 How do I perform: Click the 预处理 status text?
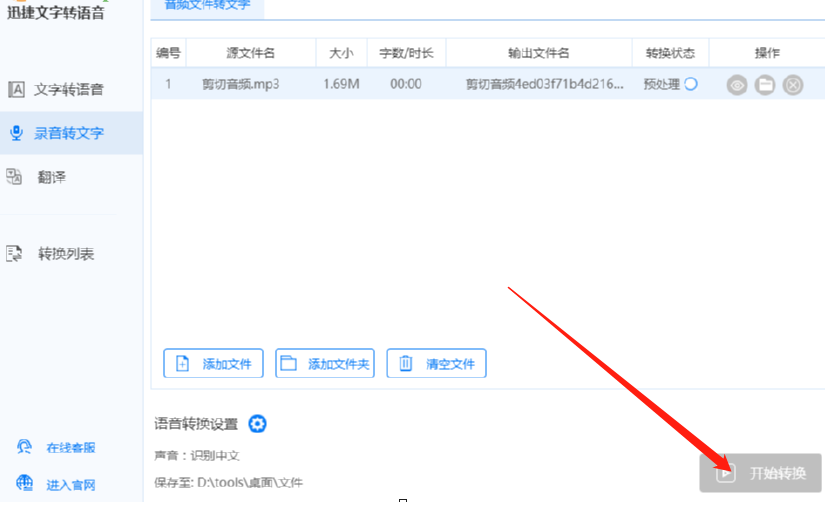(661, 84)
